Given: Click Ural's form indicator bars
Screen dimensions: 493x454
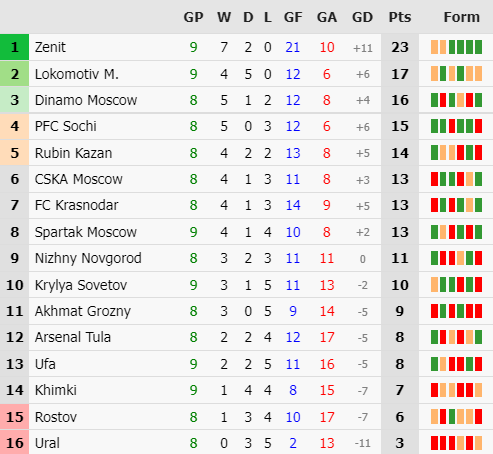Looking at the screenshot, I should (x=456, y=443).
